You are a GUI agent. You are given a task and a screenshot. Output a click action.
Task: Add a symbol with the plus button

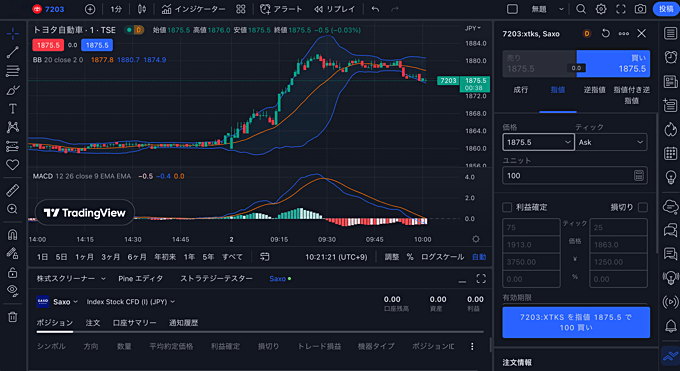(x=90, y=9)
